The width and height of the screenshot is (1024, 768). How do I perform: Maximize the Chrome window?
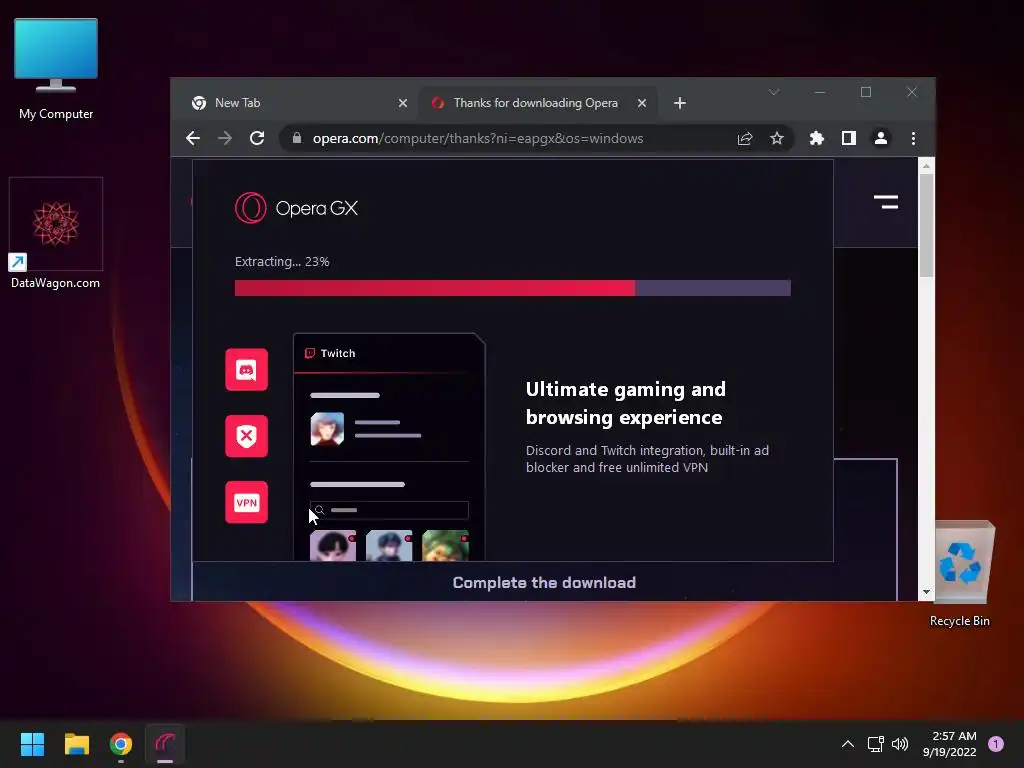[866, 92]
